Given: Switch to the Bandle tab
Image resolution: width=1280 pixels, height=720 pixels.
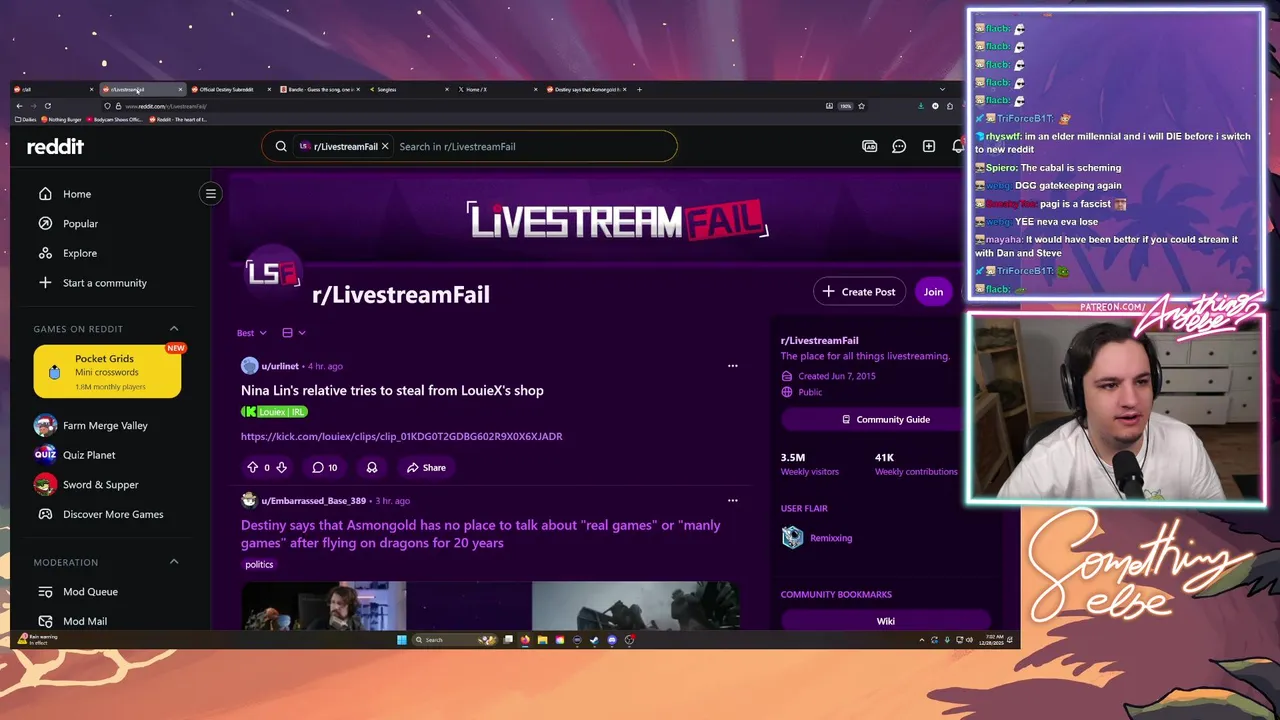Looking at the screenshot, I should (318, 89).
